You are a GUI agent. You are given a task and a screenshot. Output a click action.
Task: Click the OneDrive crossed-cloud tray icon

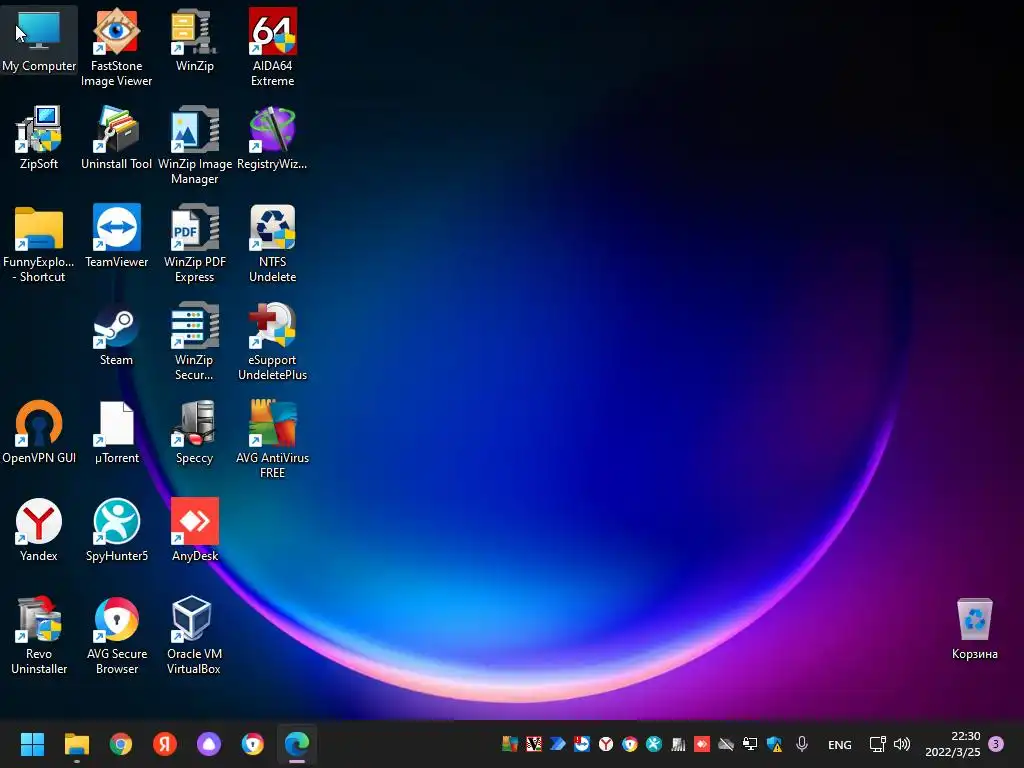[x=726, y=744]
